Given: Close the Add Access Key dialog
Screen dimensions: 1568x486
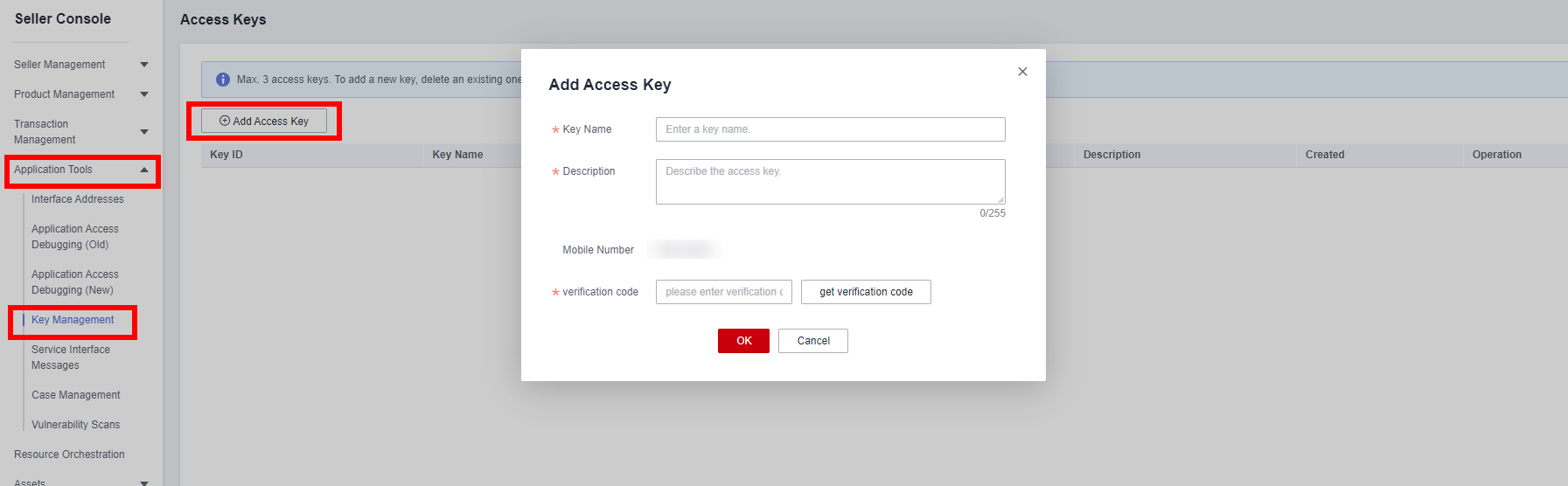Looking at the screenshot, I should (x=1022, y=72).
